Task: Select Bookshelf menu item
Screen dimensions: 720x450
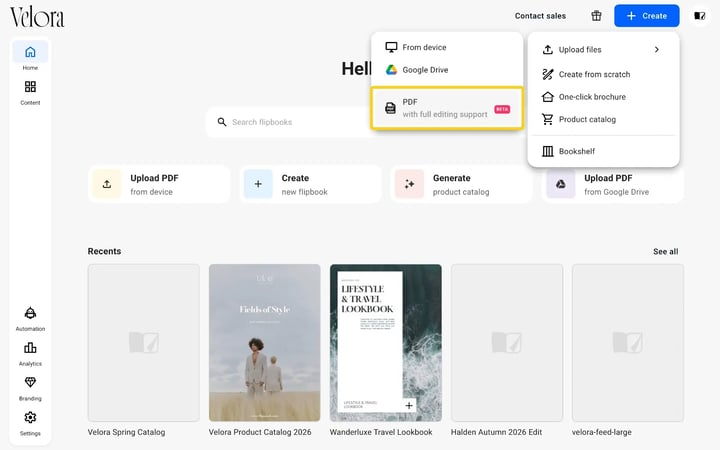Action: [x=603, y=151]
